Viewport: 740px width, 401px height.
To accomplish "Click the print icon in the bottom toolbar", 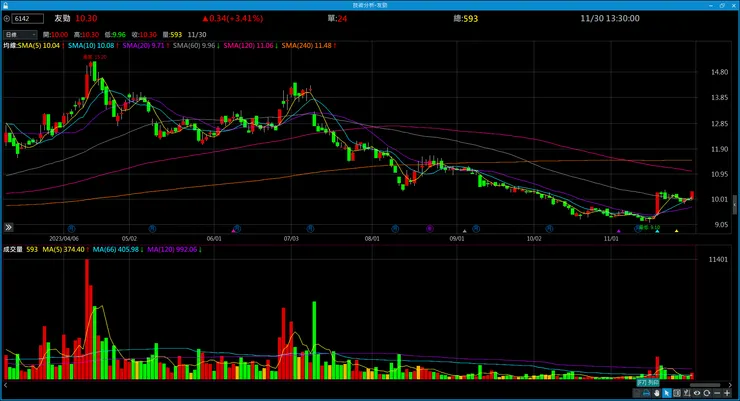I will pos(647,393).
